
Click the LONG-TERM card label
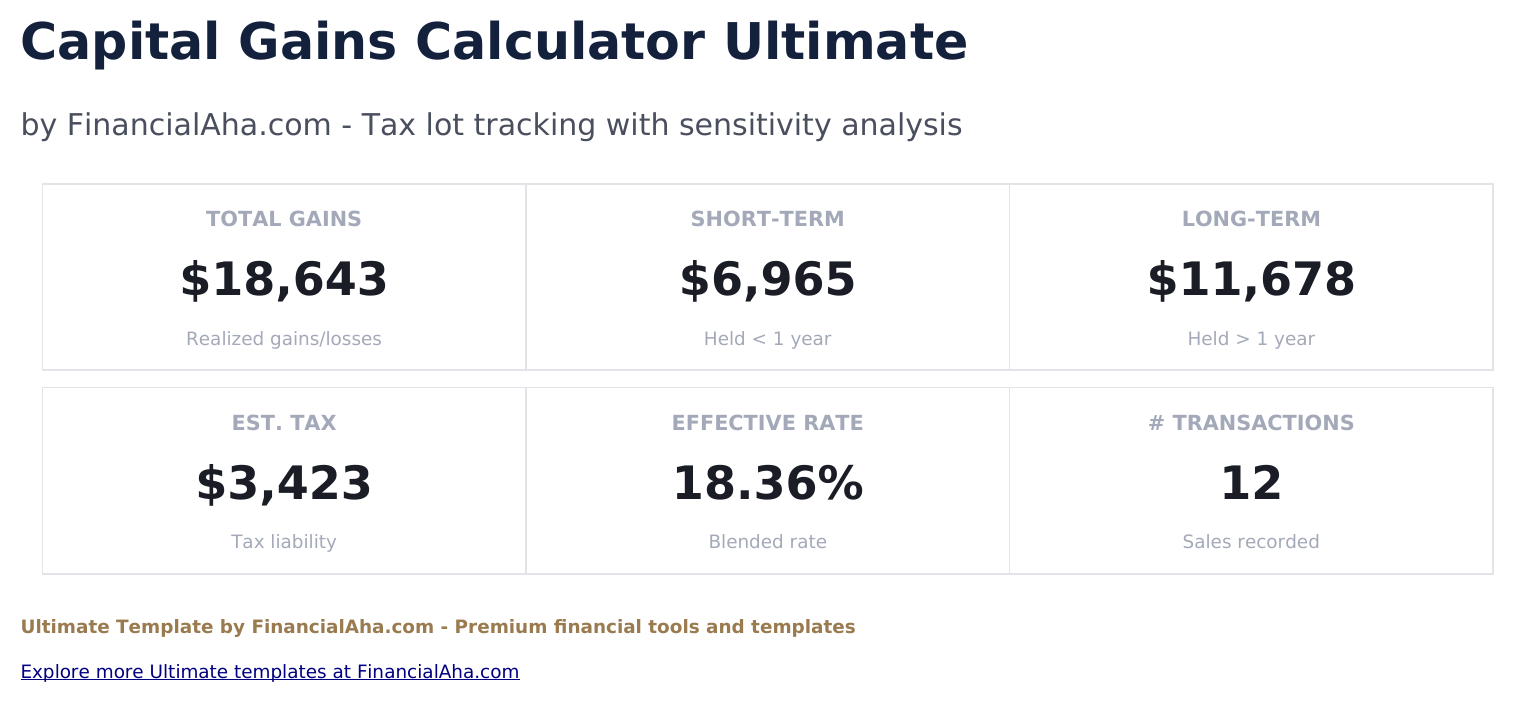(x=1251, y=219)
